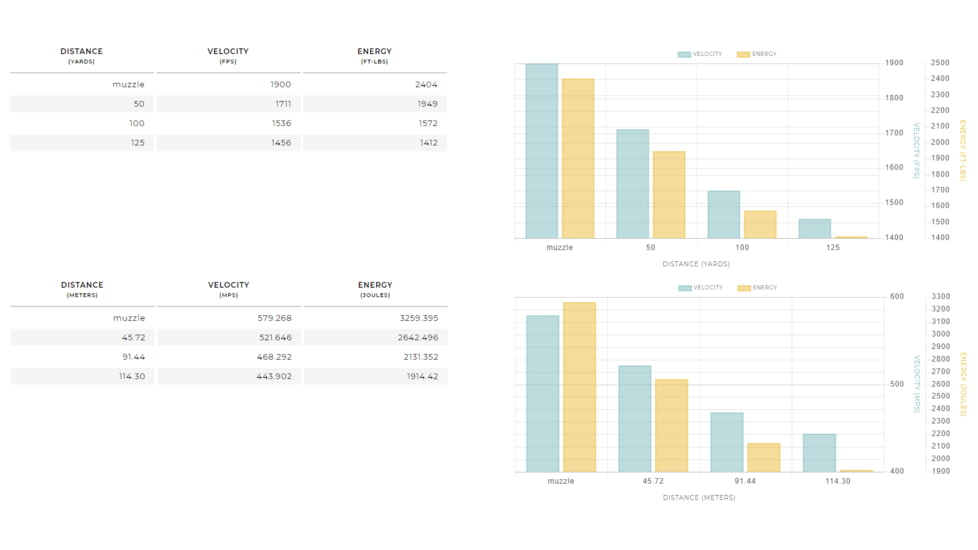Toggle the ENERGY legend in the yards chart
Image resolution: width=978 pixels, height=550 pixels.
[x=756, y=54]
